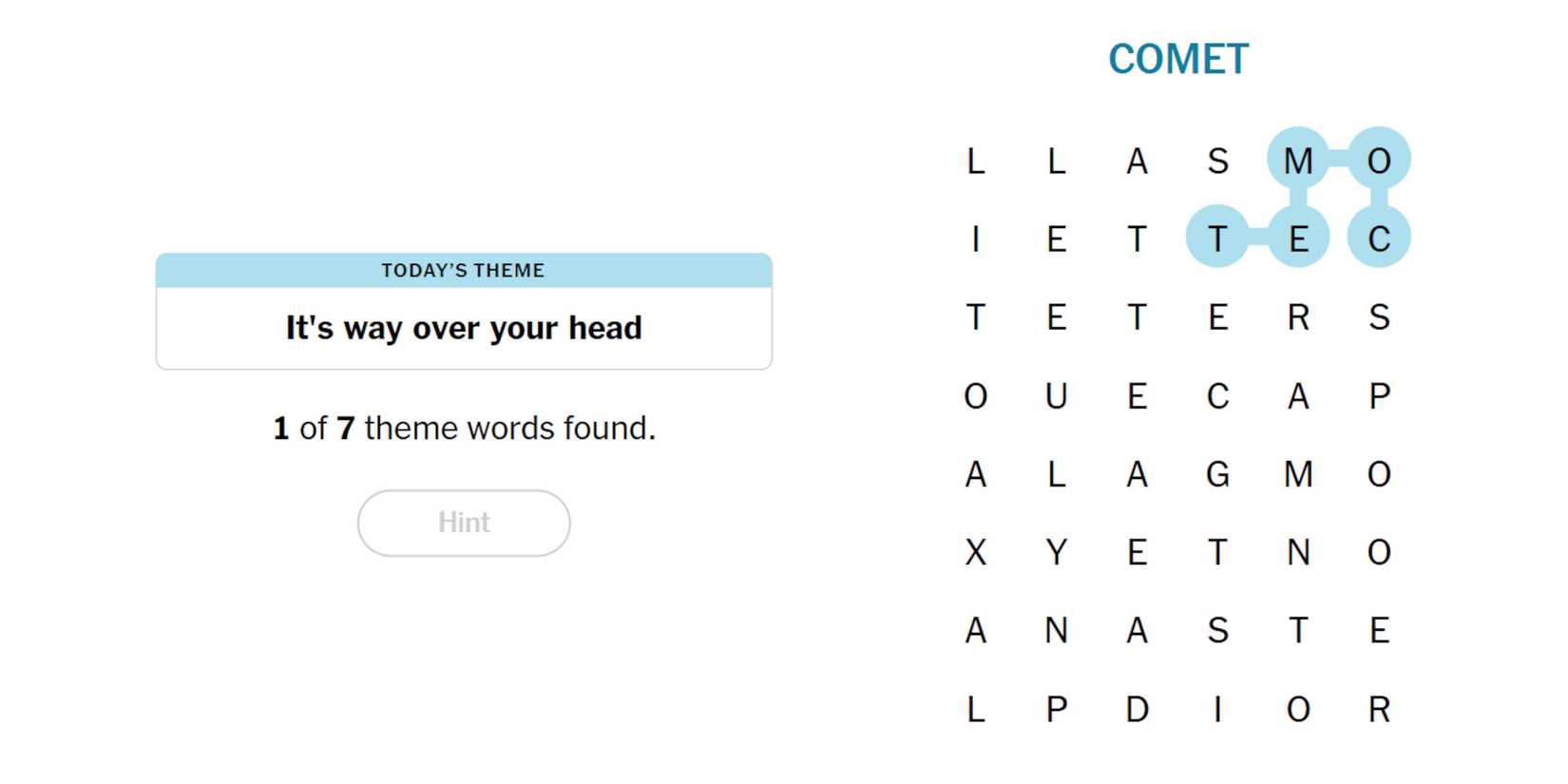This screenshot has height=784, width=1568.
Task: Select the highlighted letter E in the second row
Action: click(1298, 240)
